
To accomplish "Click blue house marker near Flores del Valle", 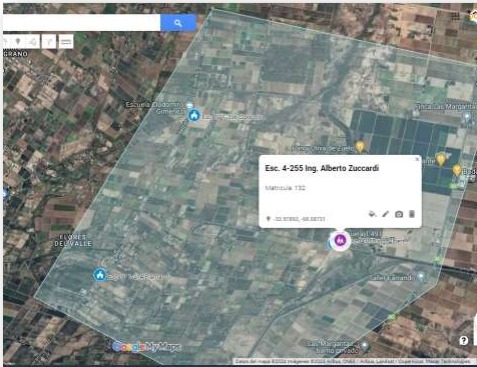I will (99, 275).
